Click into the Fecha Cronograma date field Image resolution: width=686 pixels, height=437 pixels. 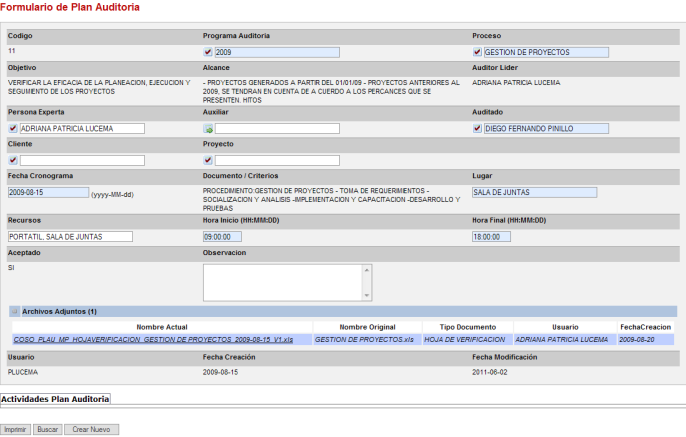pyautogui.click(x=48, y=192)
